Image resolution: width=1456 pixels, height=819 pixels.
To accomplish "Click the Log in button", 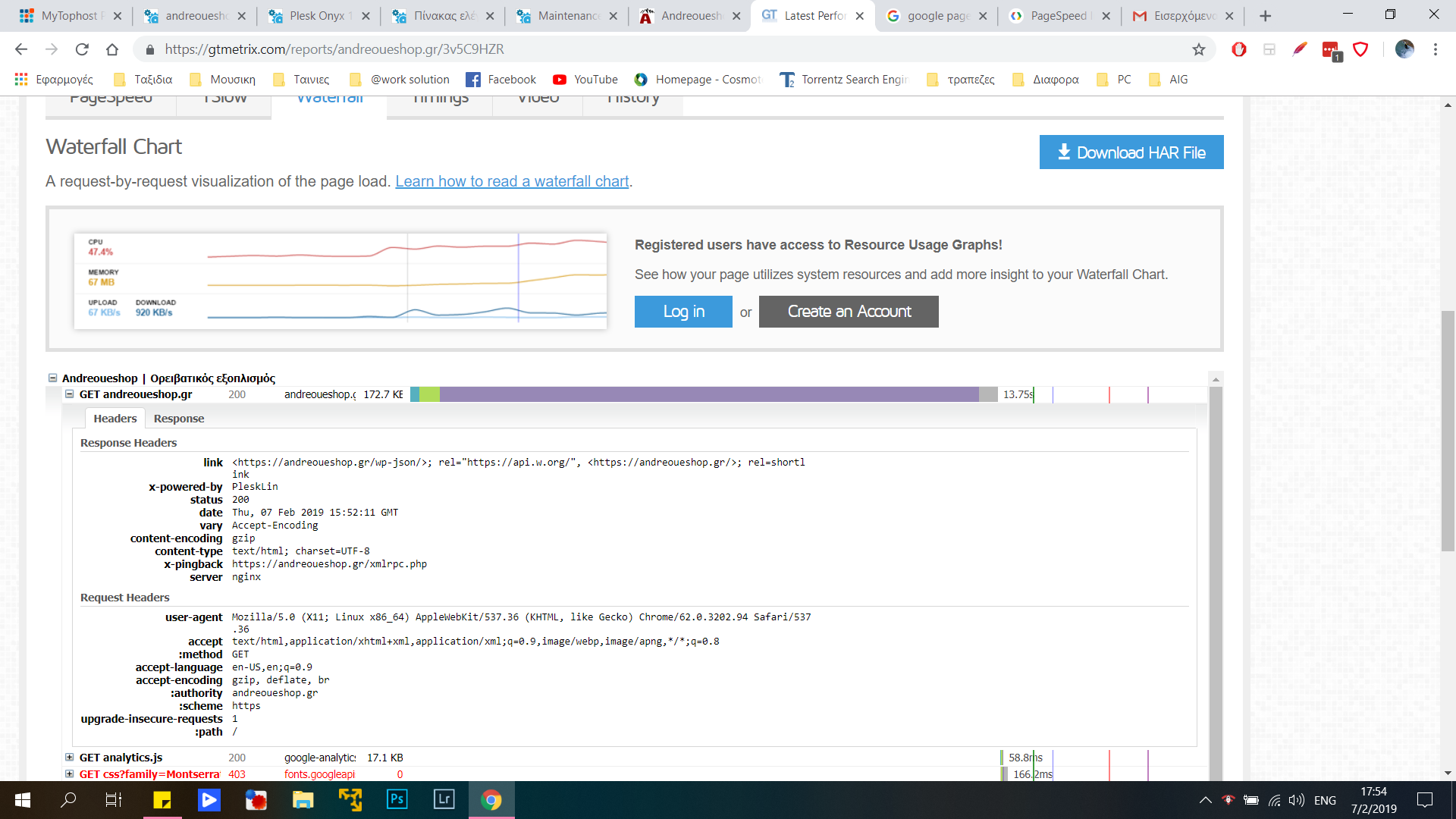I will click(683, 312).
